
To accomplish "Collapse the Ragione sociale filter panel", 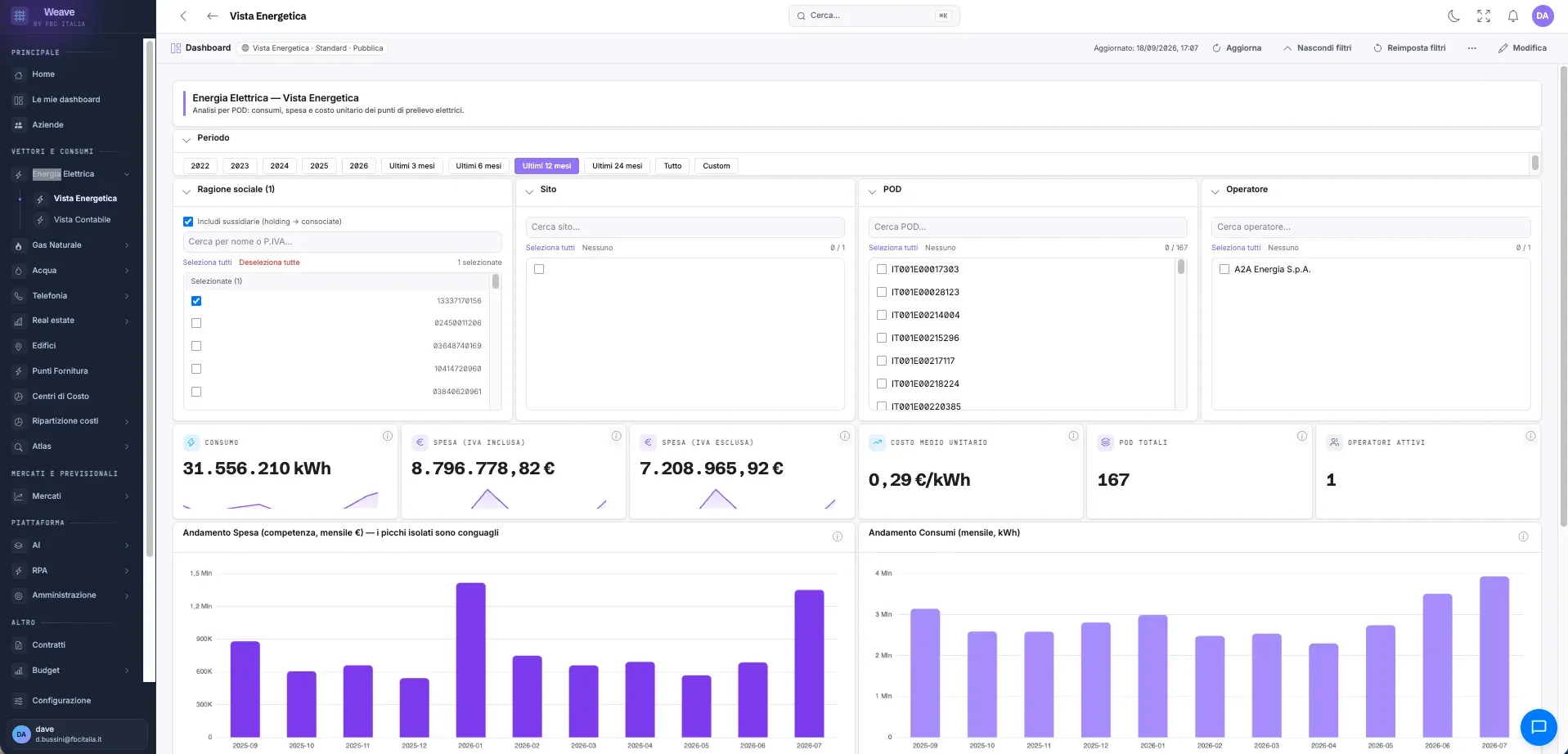I will pos(186,191).
